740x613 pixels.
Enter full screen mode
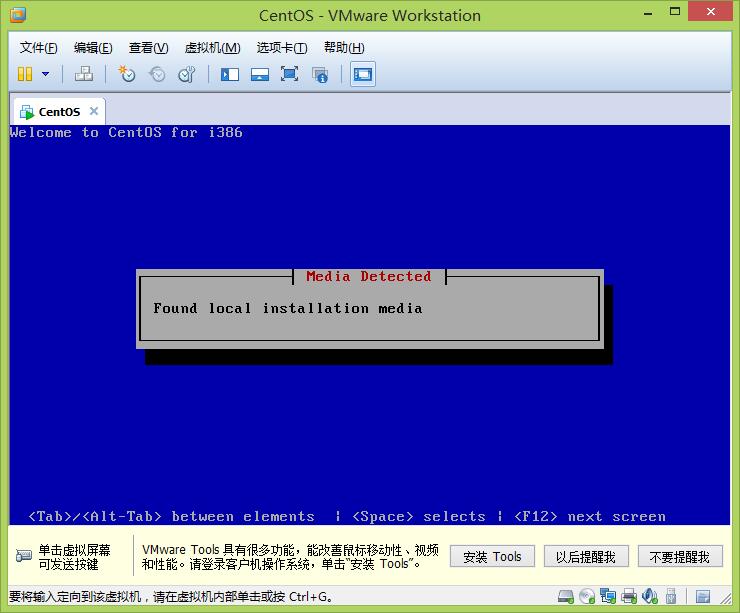pyautogui.click(x=289, y=74)
